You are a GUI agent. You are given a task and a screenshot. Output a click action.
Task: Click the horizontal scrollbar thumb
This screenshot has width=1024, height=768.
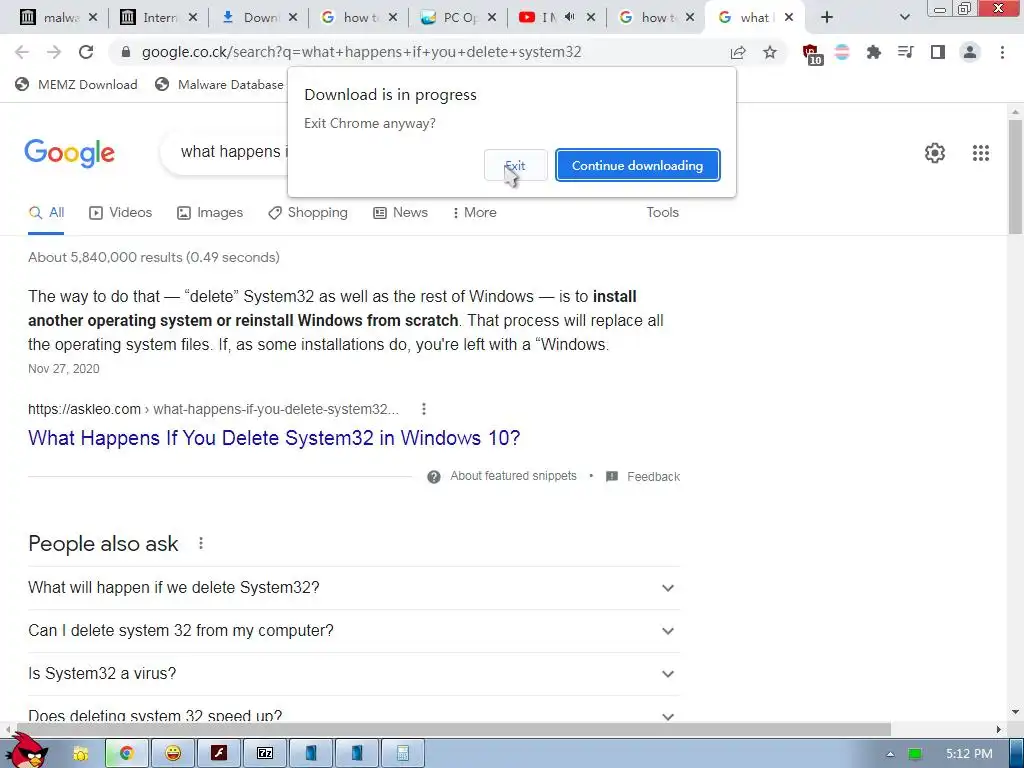pyautogui.click(x=453, y=729)
